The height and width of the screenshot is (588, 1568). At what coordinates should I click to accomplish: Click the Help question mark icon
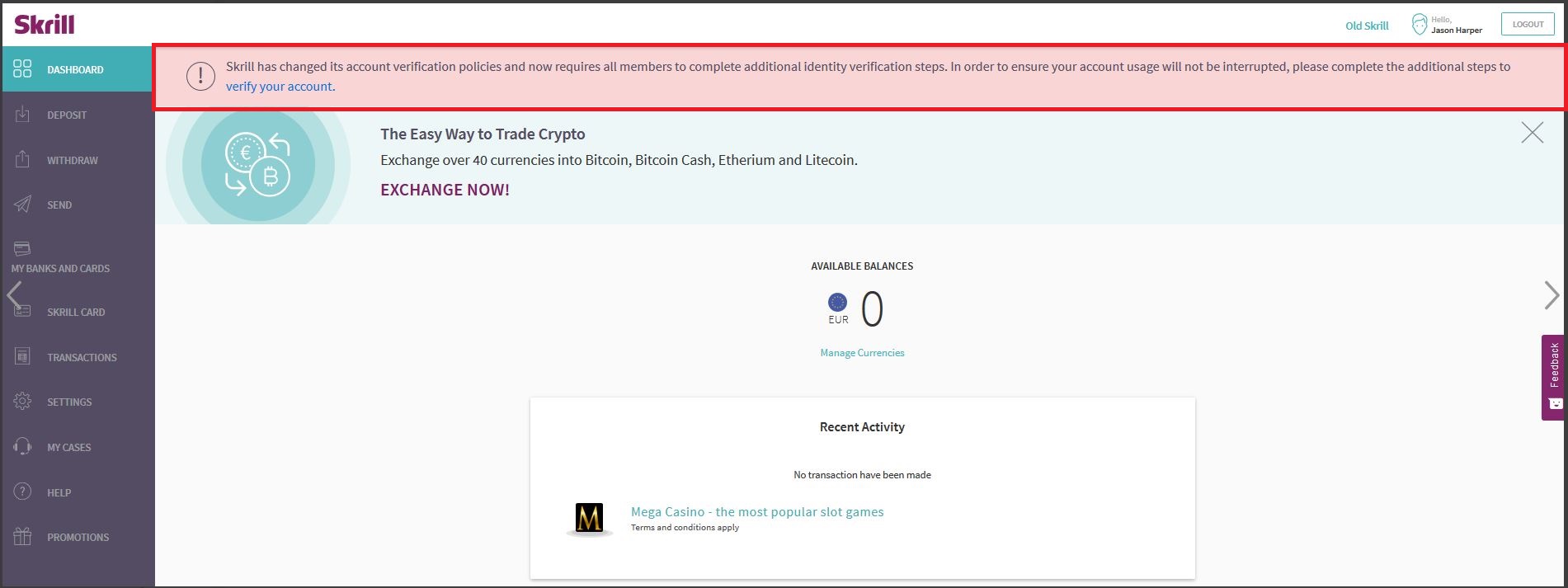(x=22, y=492)
